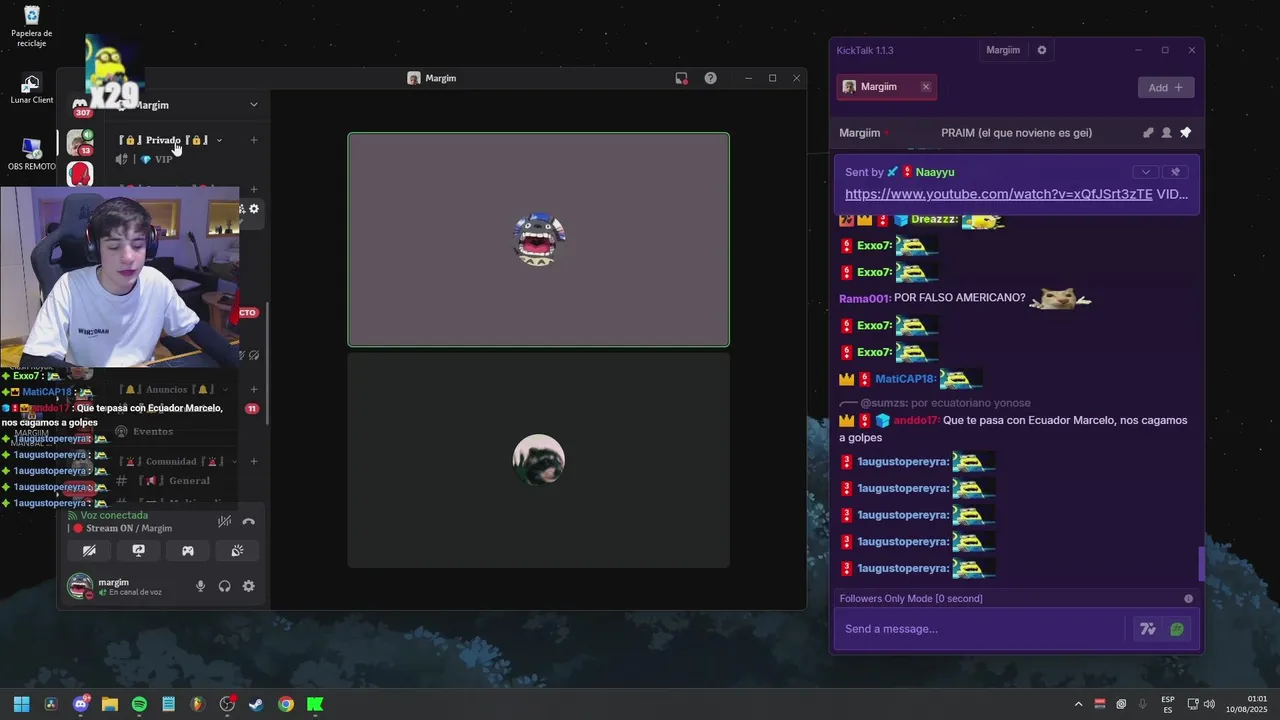Open Spotify from the taskbar
The width and height of the screenshot is (1280, 720).
(x=139, y=704)
